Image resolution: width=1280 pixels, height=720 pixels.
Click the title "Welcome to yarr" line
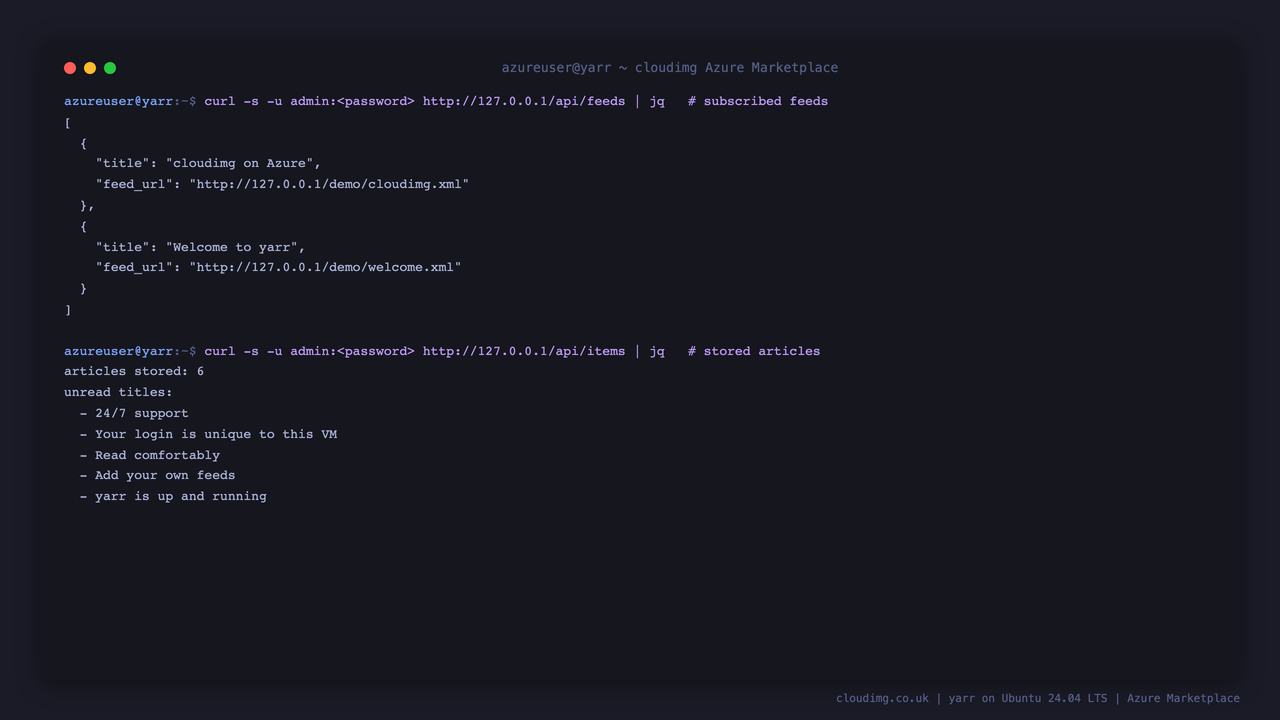pos(200,247)
